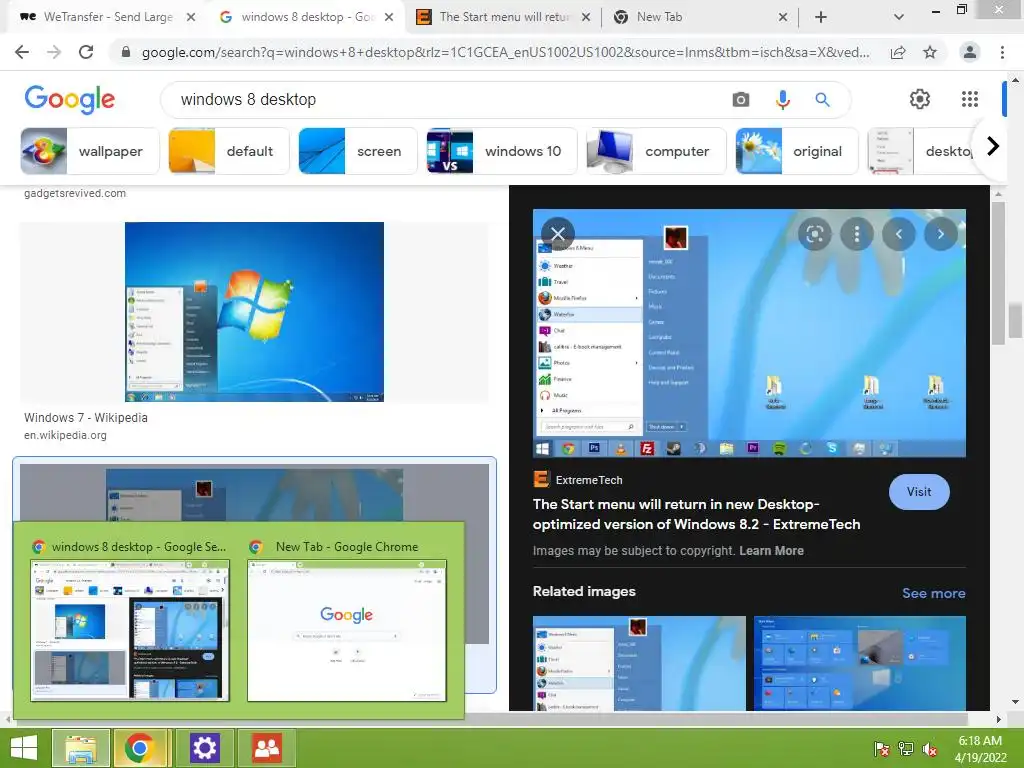Open The Start menu will return article title
1024x768 pixels.
[696, 514]
